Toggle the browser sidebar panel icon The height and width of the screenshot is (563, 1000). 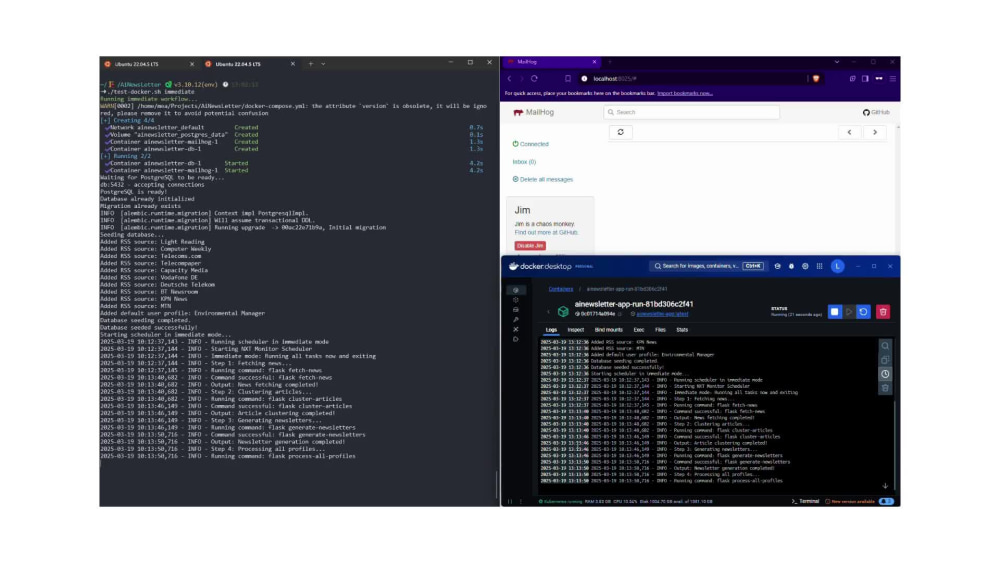click(865, 78)
